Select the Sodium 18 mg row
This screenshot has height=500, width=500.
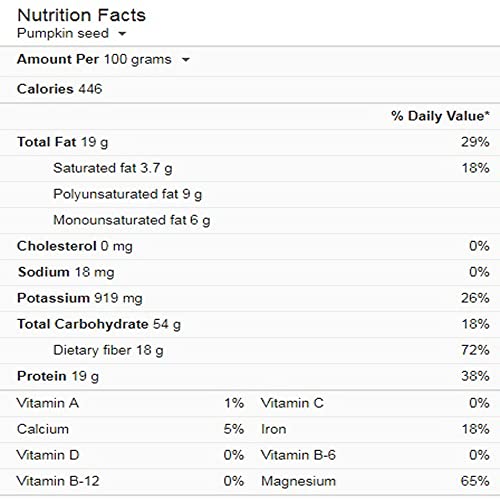[250, 272]
